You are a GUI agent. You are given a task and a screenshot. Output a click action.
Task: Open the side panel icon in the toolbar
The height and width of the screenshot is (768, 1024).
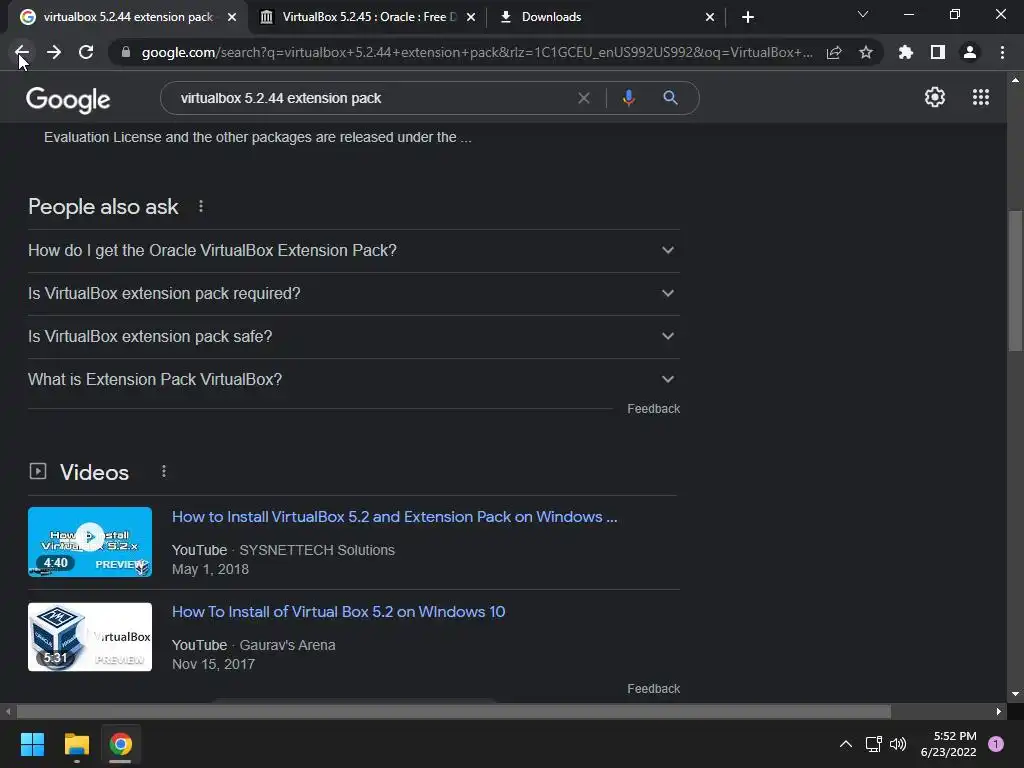[938, 52]
